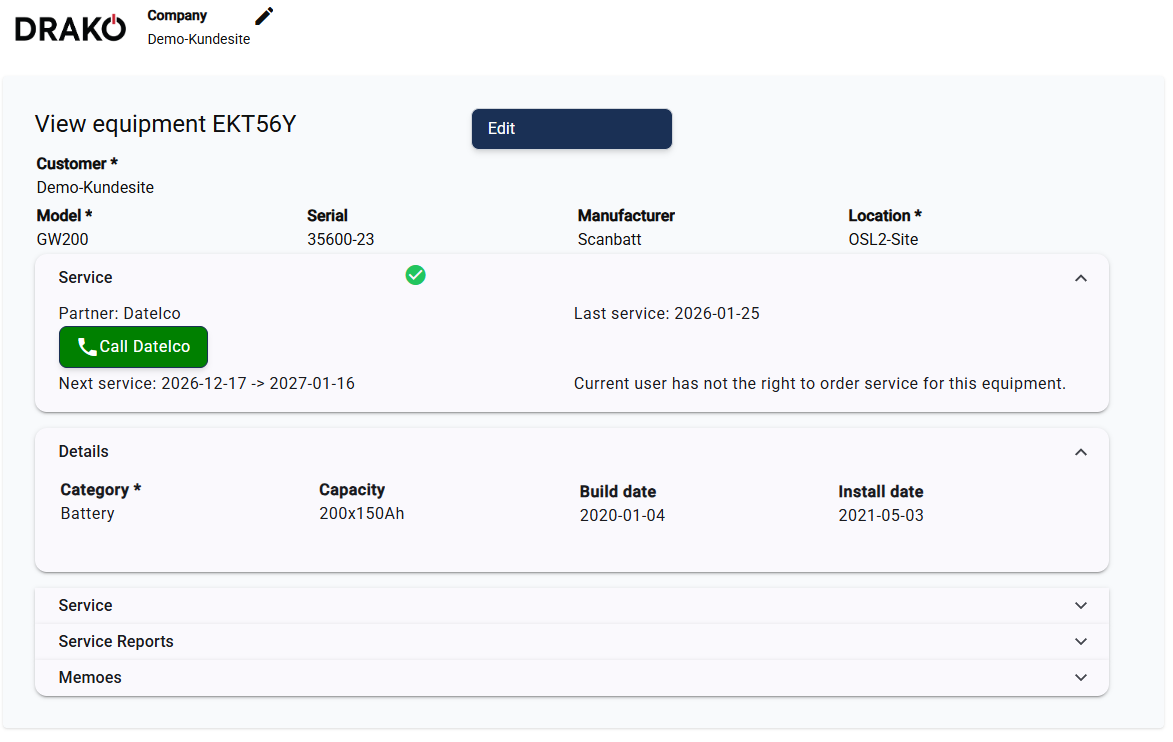Click the Serial field label
Screen dimensions: 1173x742
pos(328,215)
